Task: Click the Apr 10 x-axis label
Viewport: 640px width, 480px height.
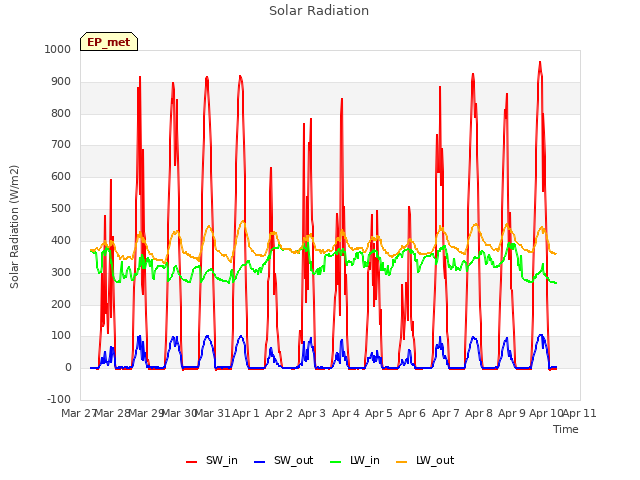Action: click(546, 413)
